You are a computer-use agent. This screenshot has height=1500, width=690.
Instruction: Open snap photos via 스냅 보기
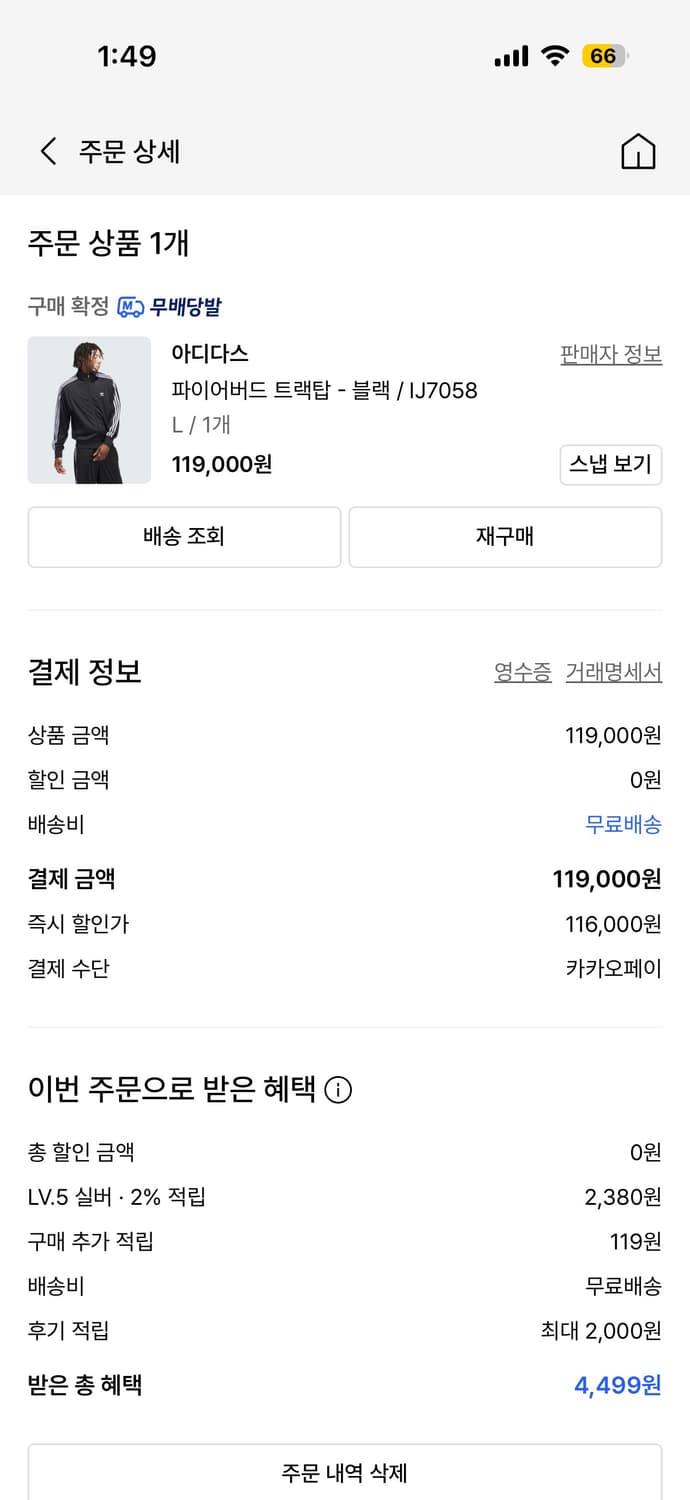click(x=611, y=465)
